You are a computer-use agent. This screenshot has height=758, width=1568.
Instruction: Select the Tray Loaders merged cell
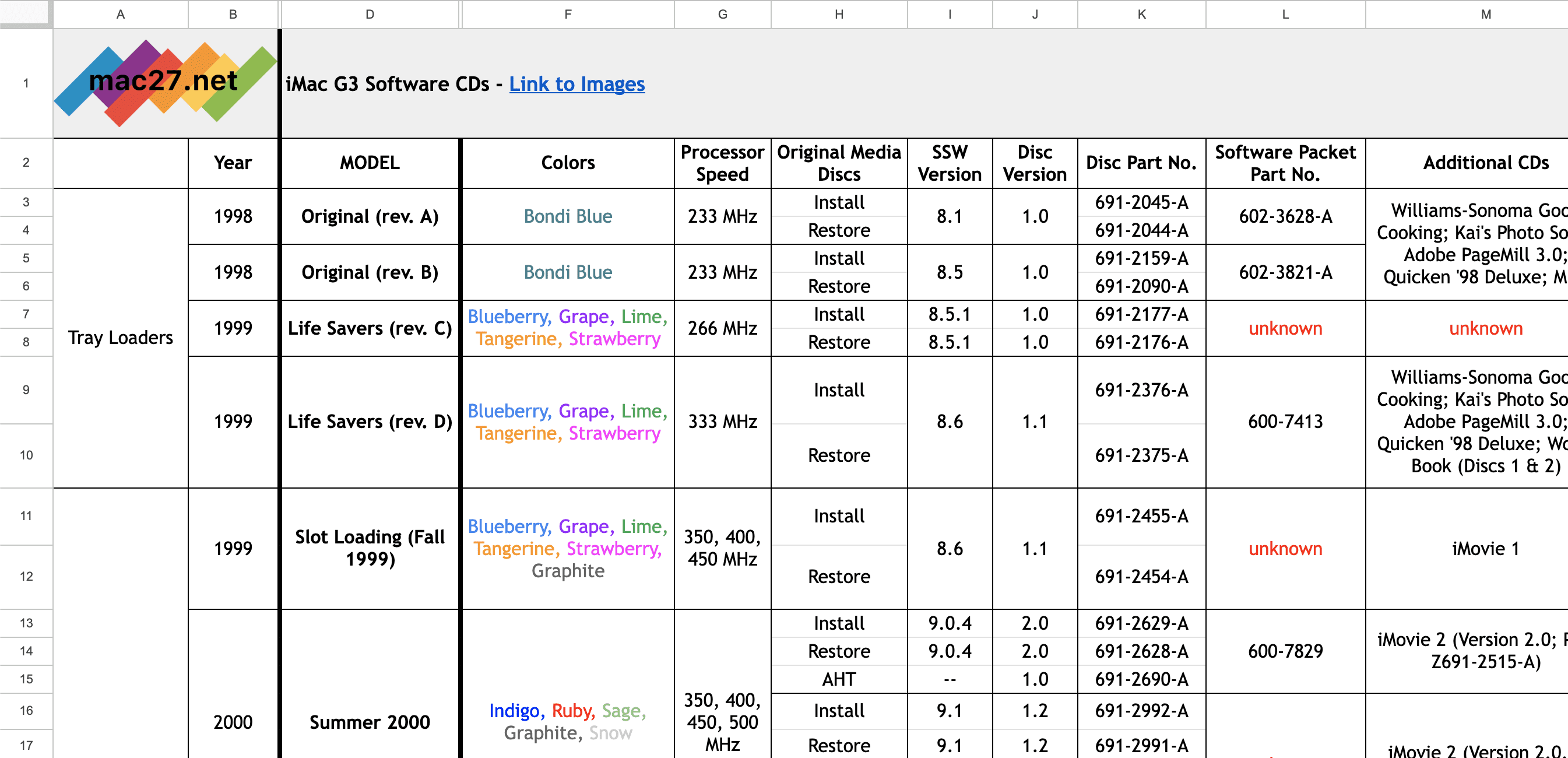120,337
